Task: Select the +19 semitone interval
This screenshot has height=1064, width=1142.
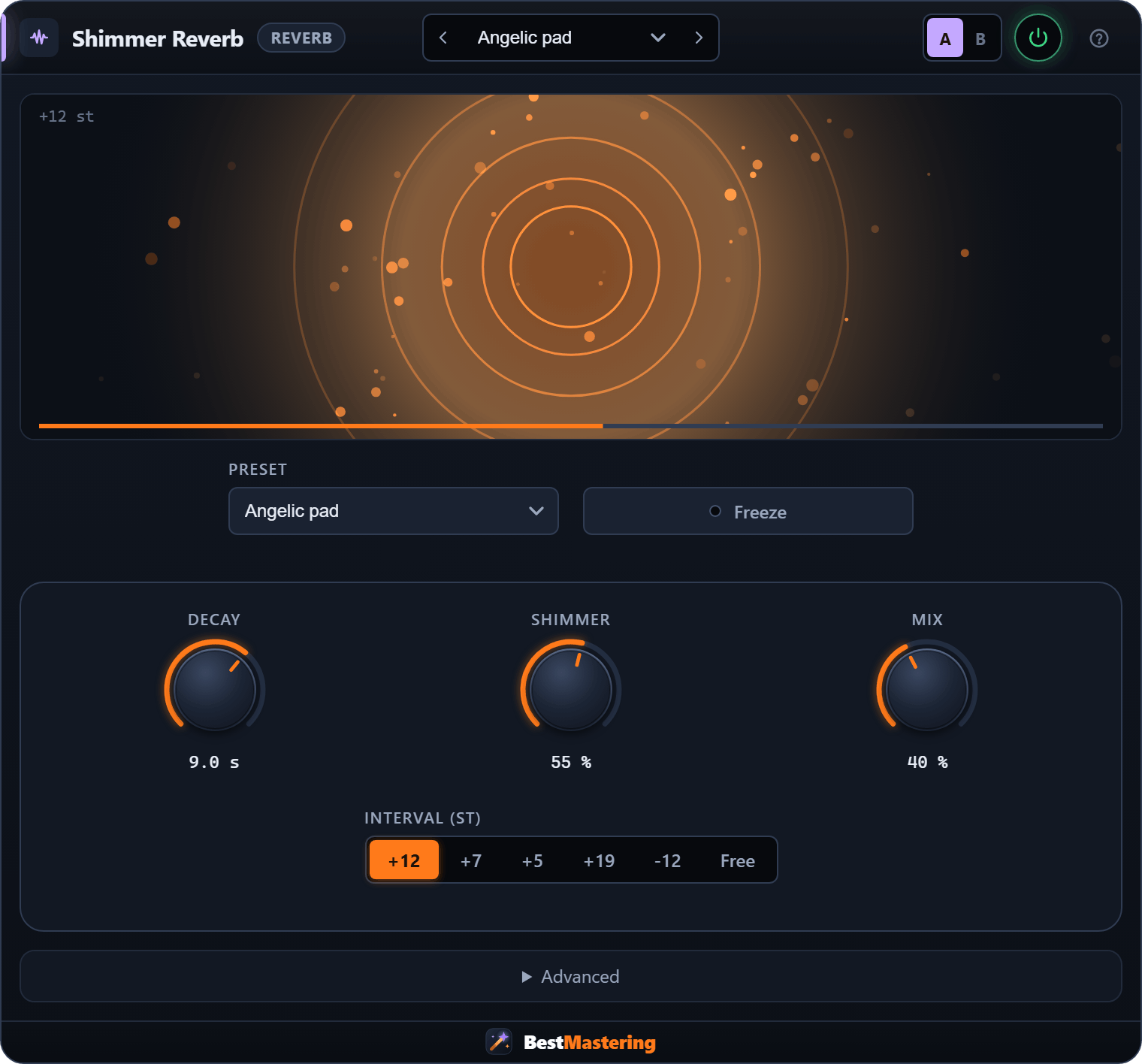Action: [x=600, y=860]
